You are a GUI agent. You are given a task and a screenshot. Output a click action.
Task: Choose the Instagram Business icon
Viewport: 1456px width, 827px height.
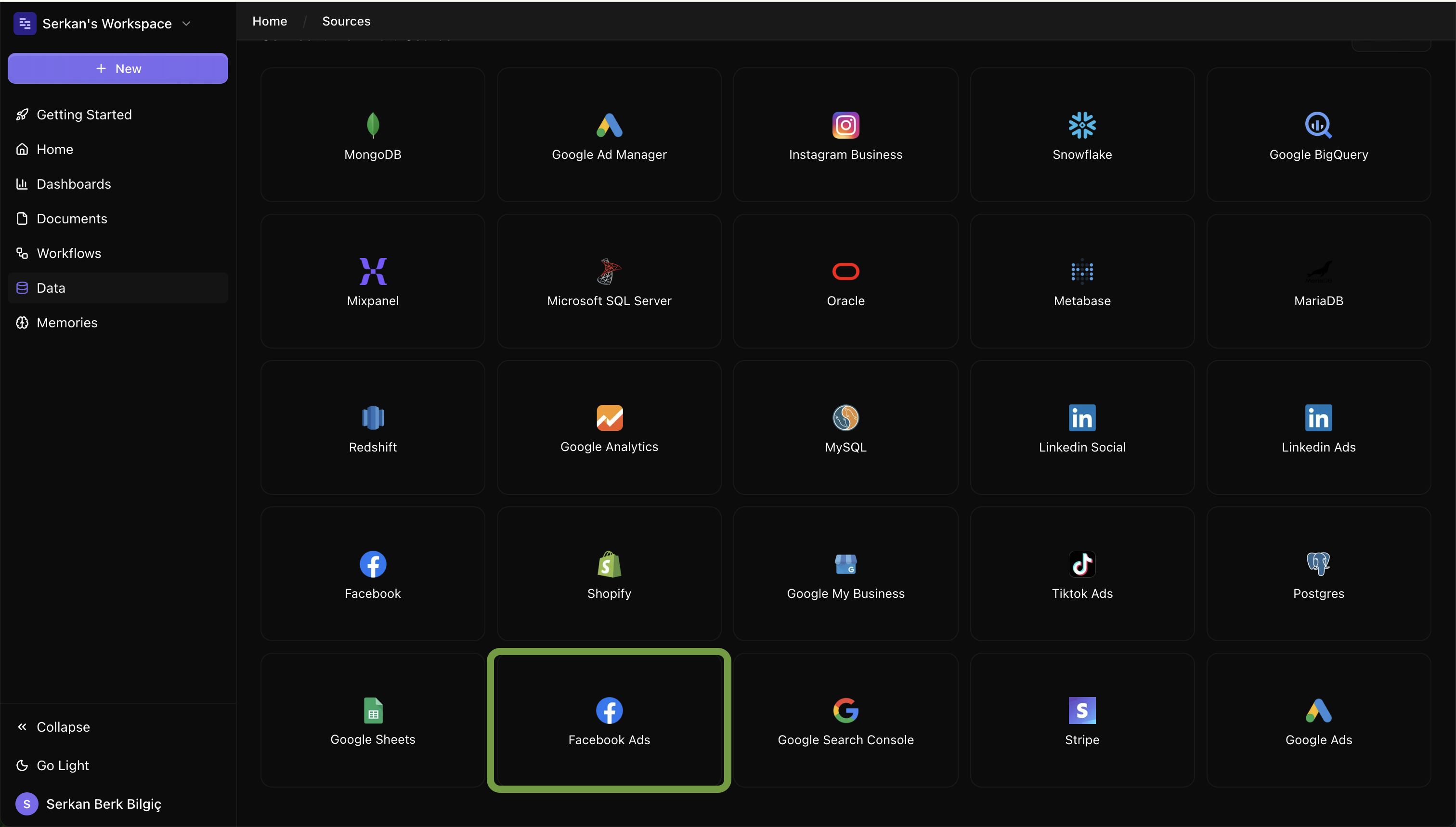click(845, 125)
